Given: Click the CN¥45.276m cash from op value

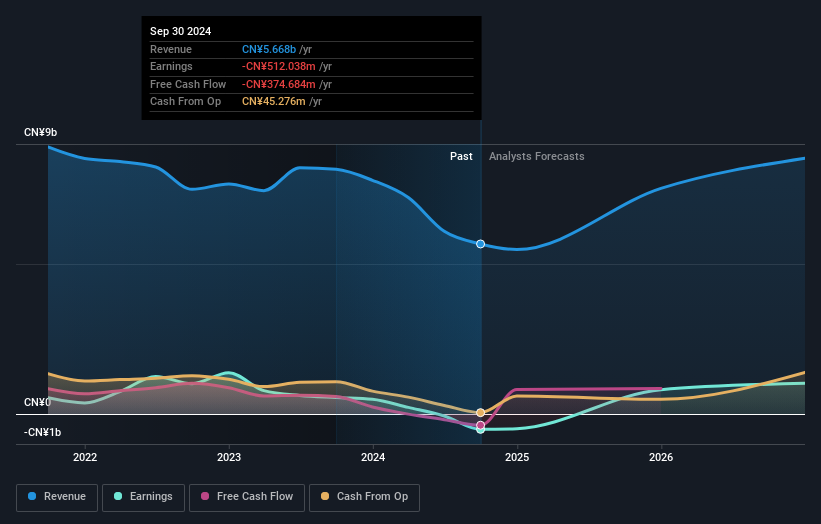Looking at the screenshot, I should pyautogui.click(x=274, y=102).
